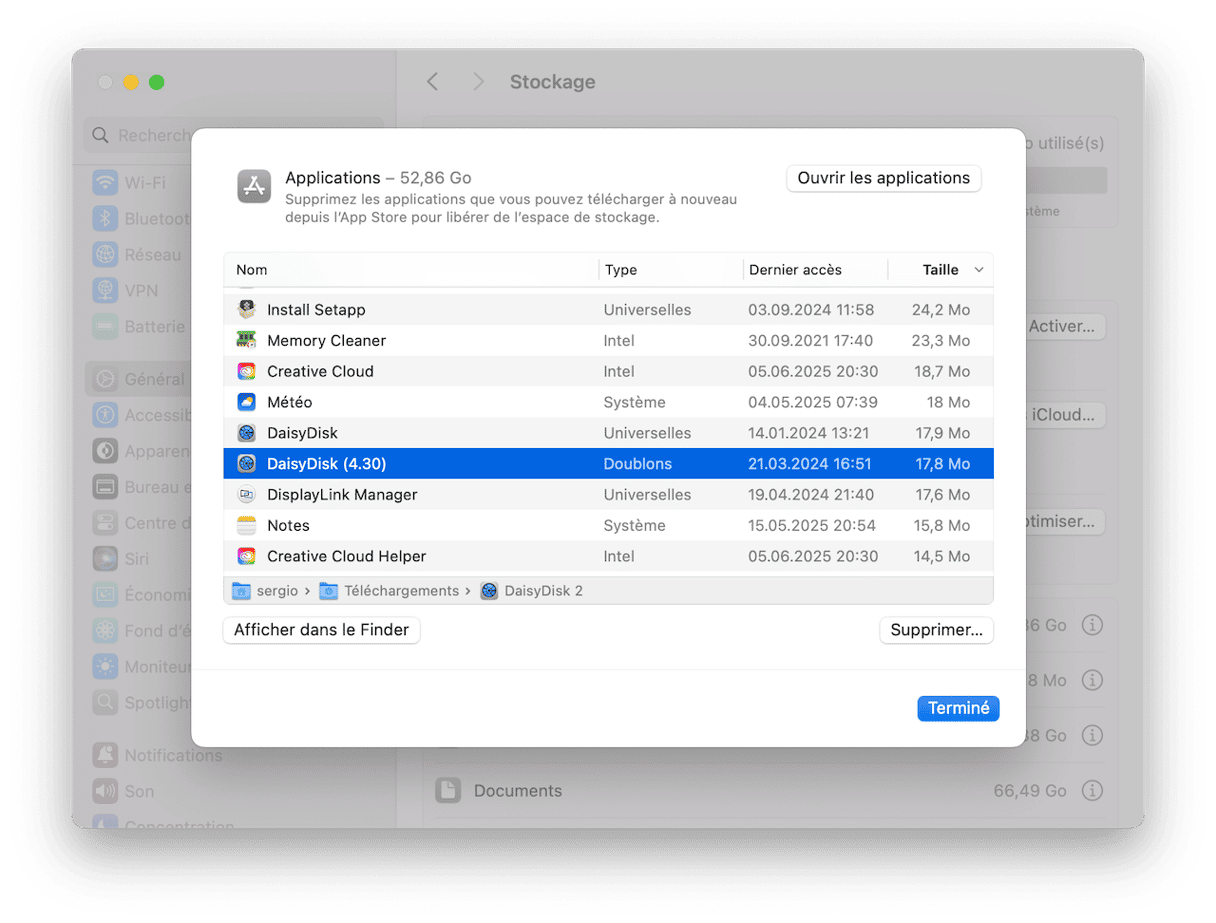Click the Notes row size 15,8 Mo
This screenshot has height=923, width=1216.
[x=941, y=525]
